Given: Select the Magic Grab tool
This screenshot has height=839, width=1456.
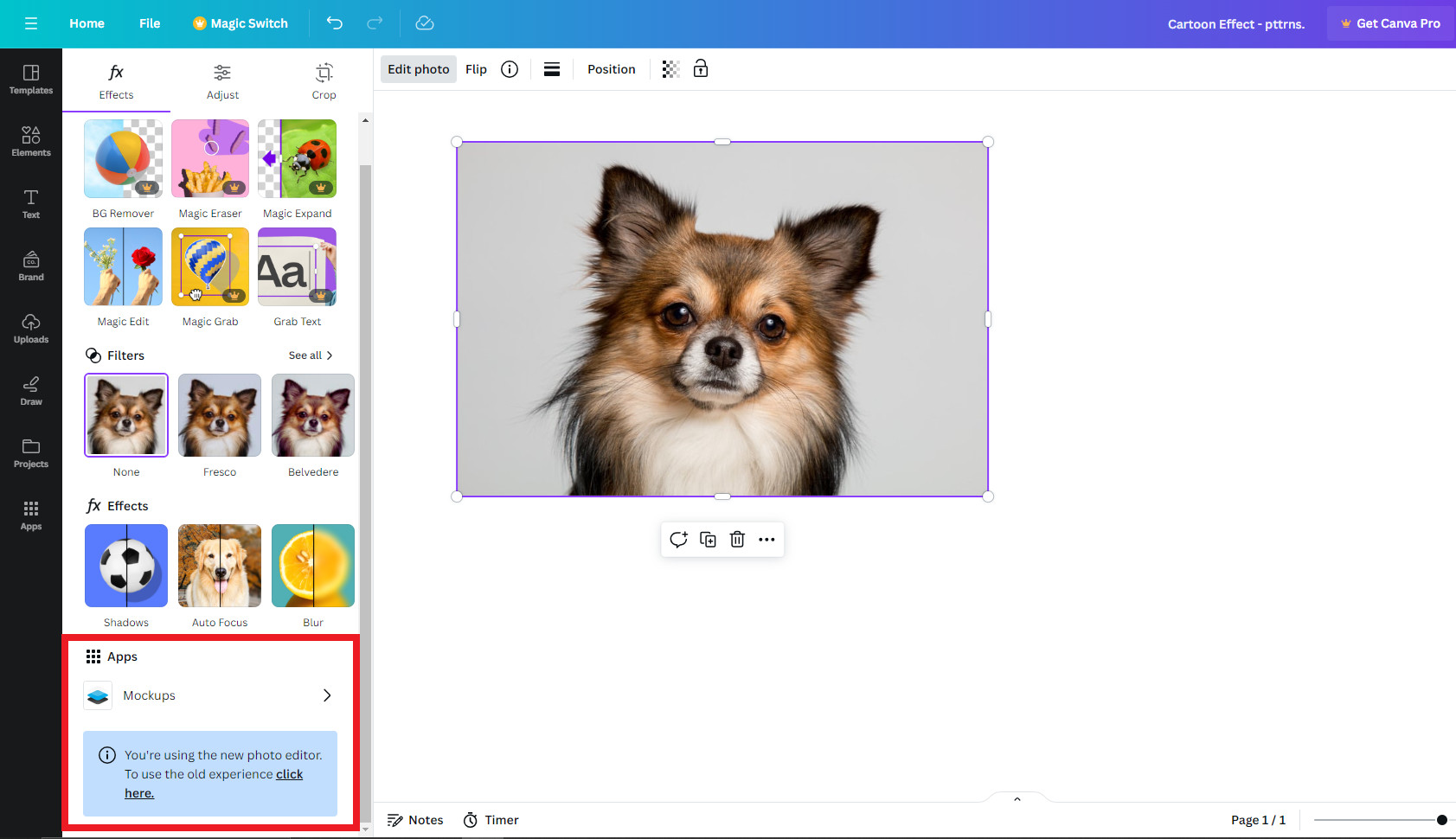Looking at the screenshot, I should (x=210, y=278).
